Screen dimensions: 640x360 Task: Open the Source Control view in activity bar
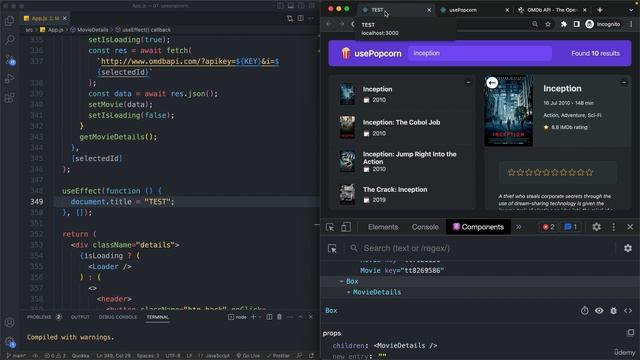[x=10, y=60]
